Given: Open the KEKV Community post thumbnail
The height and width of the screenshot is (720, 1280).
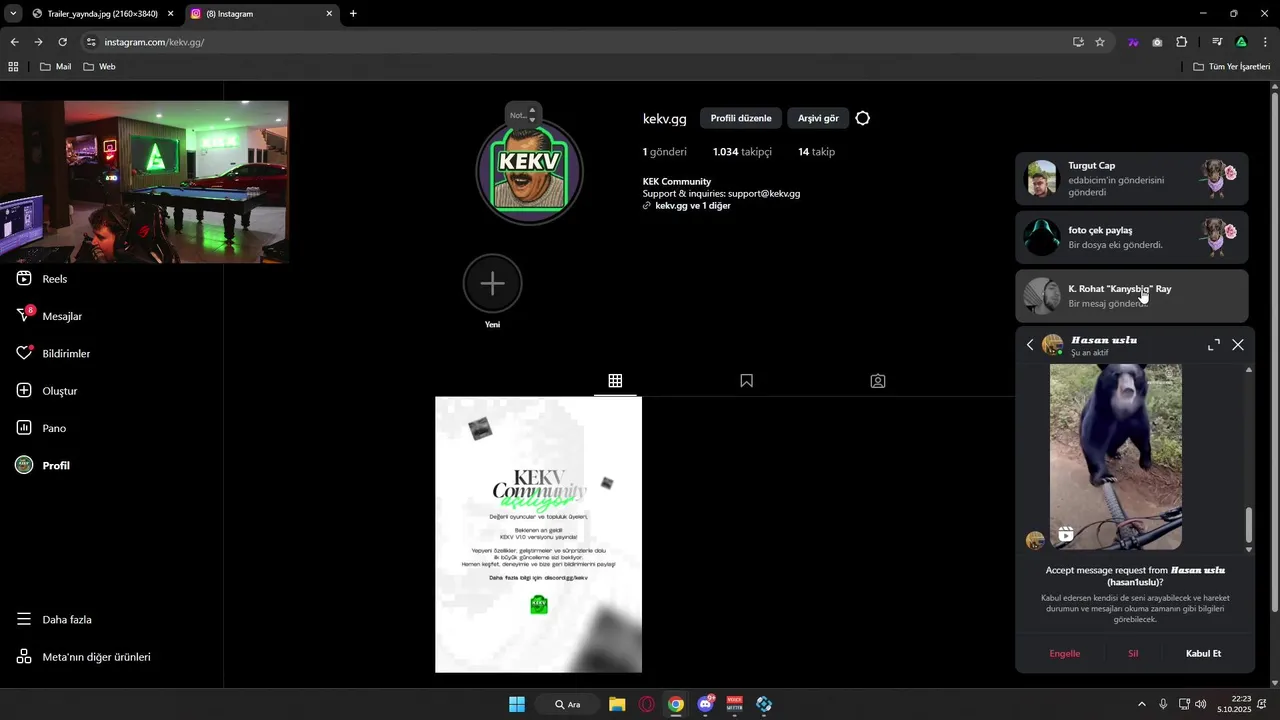Looking at the screenshot, I should pyautogui.click(x=538, y=535).
